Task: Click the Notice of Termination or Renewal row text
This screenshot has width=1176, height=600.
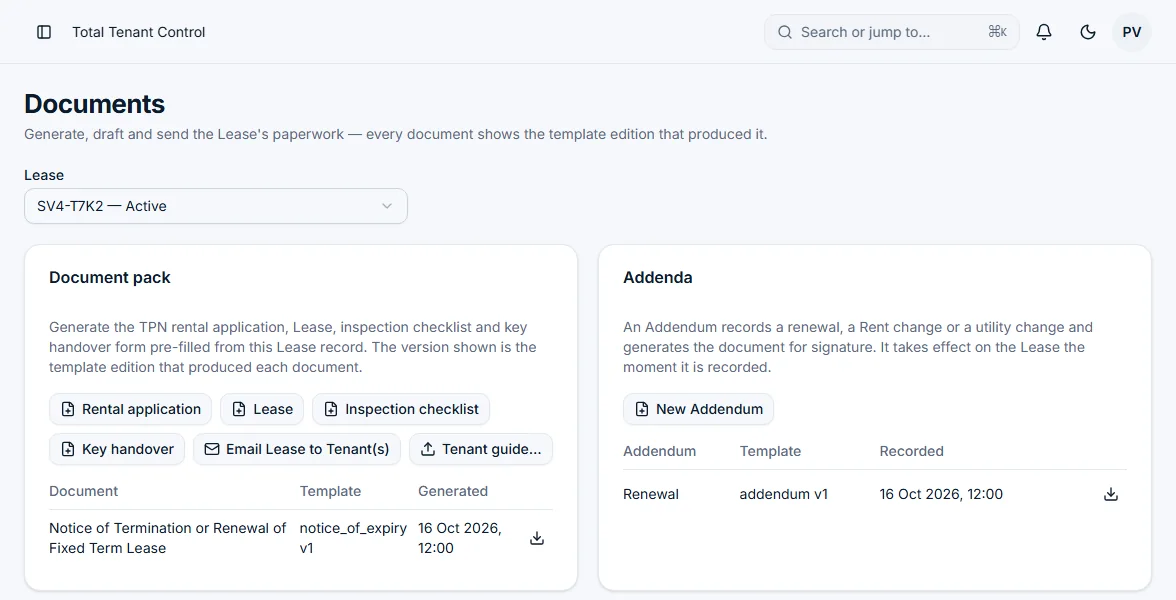Action: click(167, 538)
